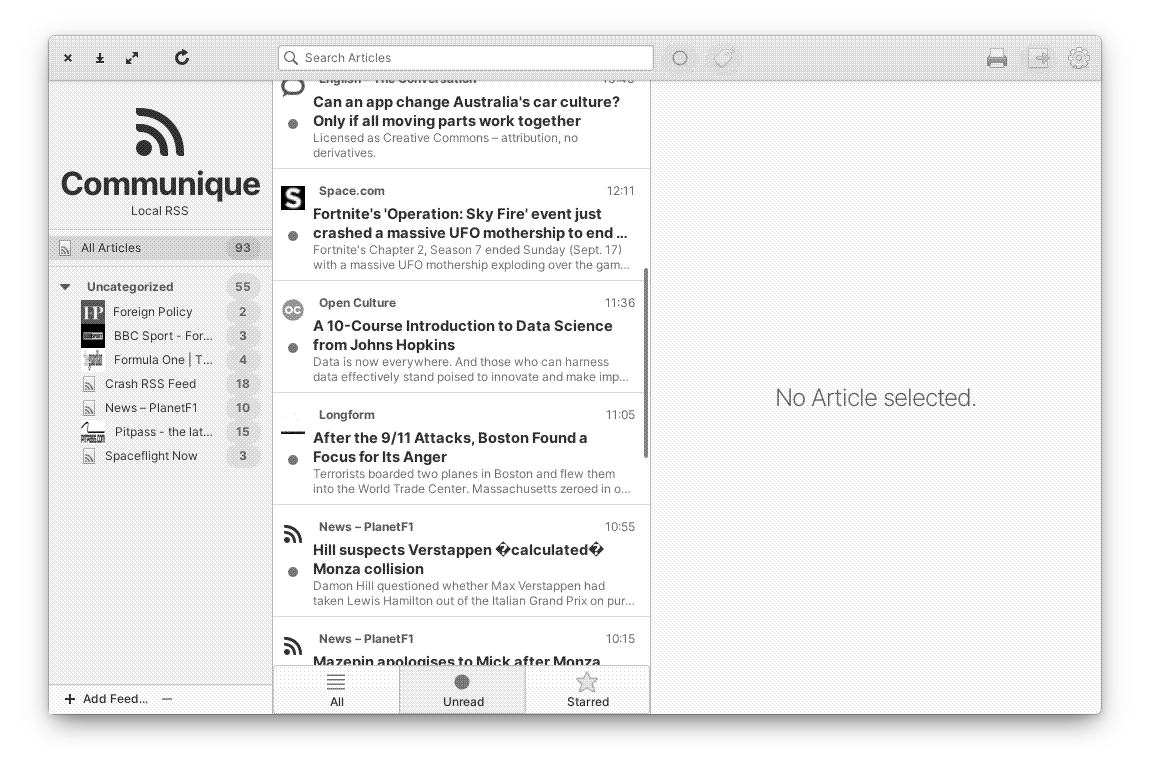The height and width of the screenshot is (776, 1150).
Task: Toggle read status circle button in toolbar
Action: click(x=680, y=58)
